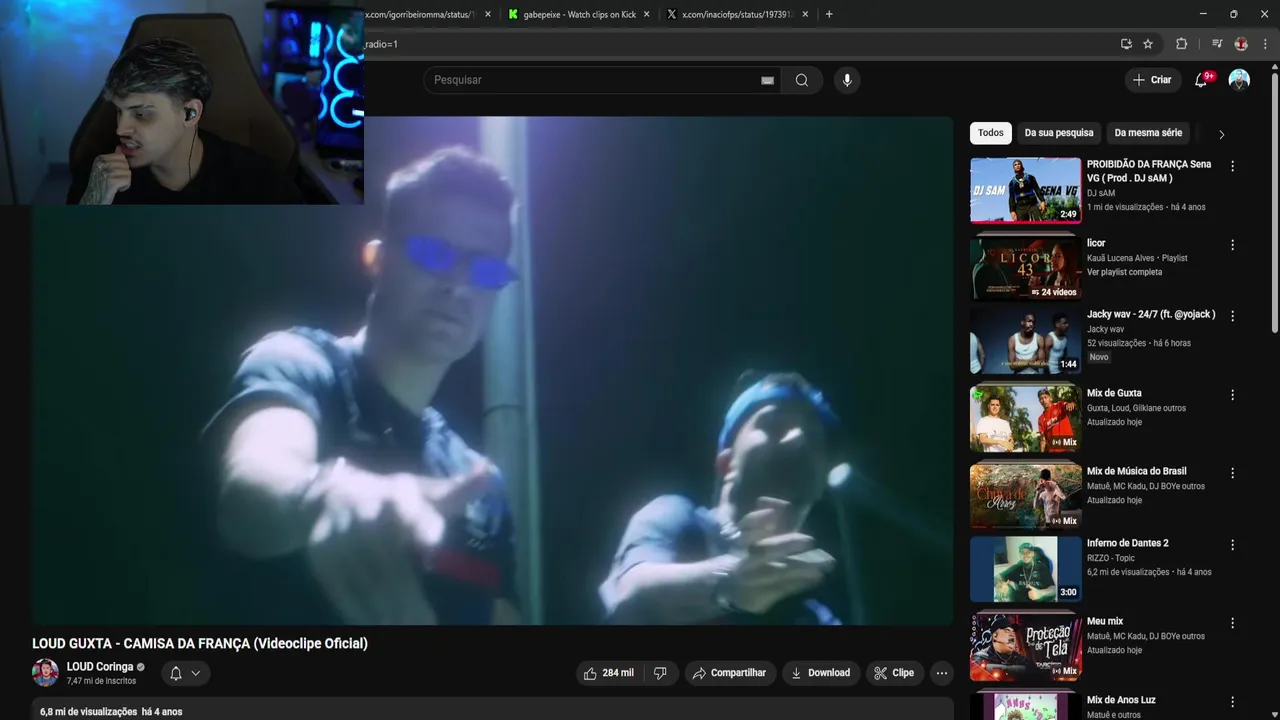Open options for Jacky wav 24/7 video
1280x720 pixels.
point(1232,316)
